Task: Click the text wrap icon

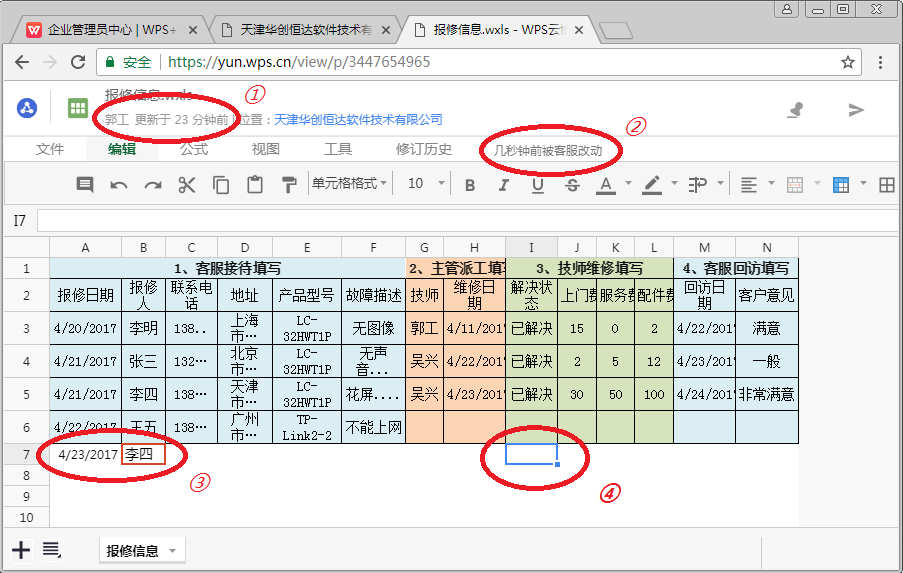Action: pyautogui.click(x=697, y=185)
